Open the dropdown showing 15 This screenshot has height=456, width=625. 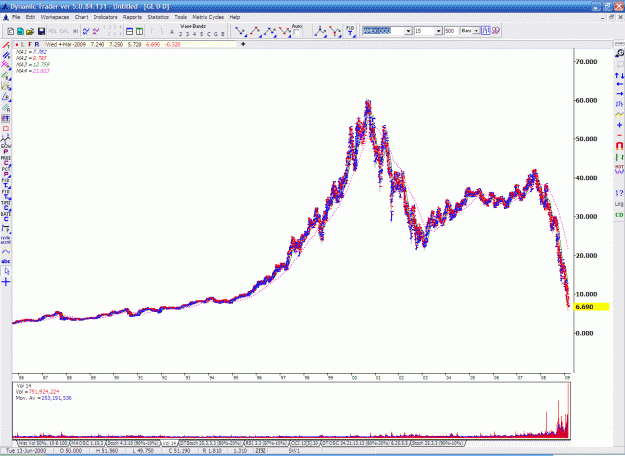coord(438,31)
